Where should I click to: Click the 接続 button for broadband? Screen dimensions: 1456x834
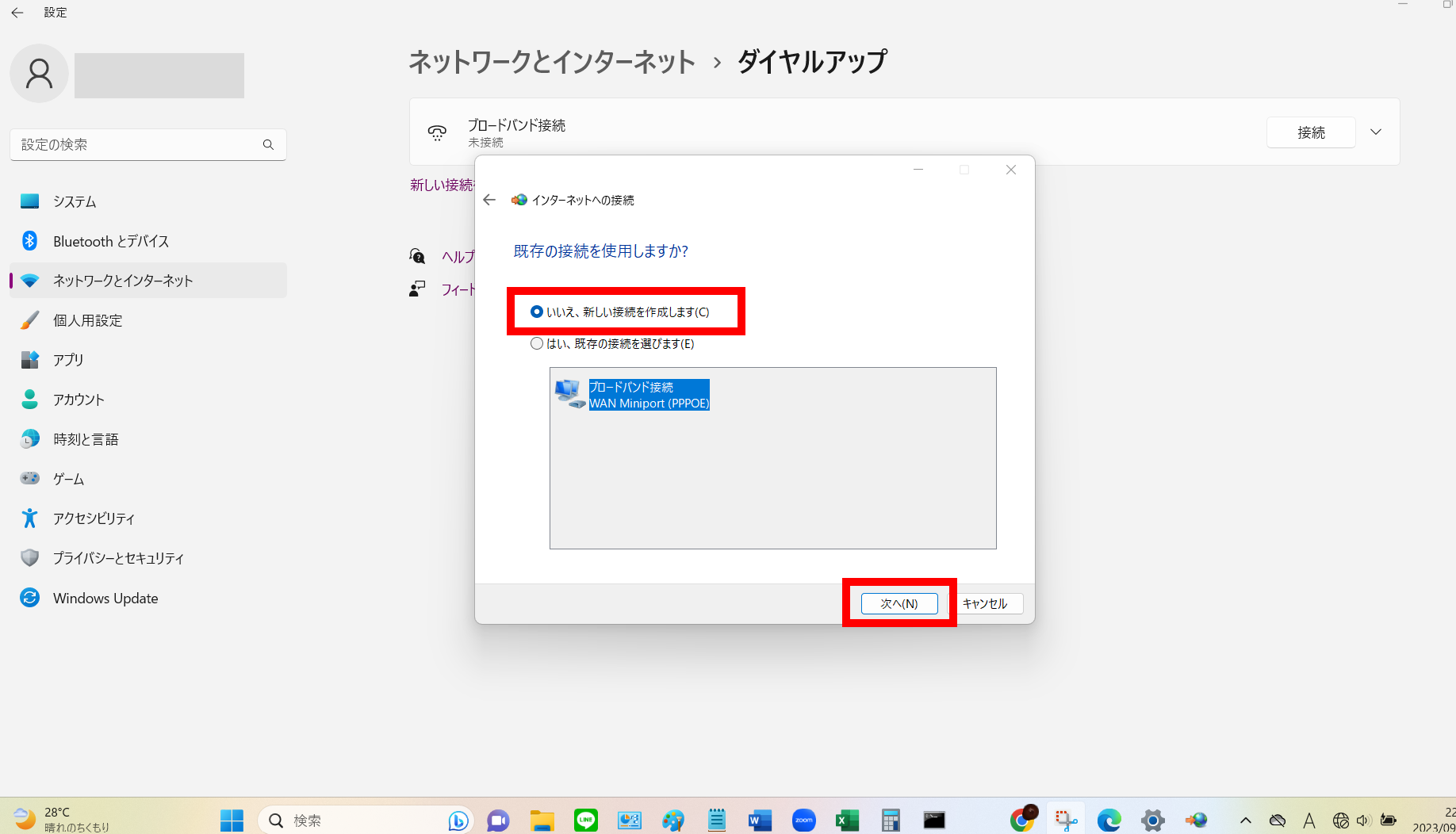click(1310, 132)
